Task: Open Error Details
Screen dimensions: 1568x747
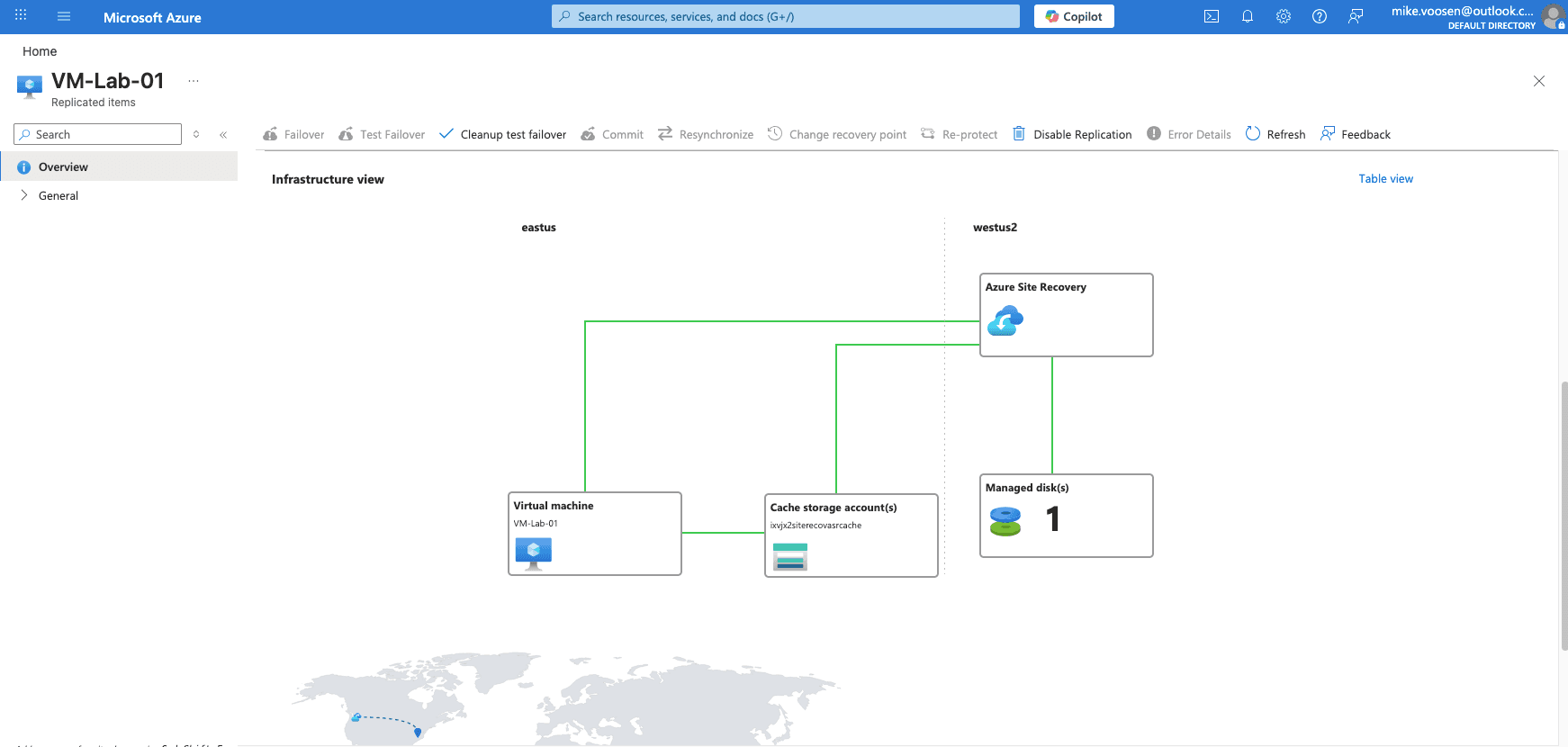Action: tap(1189, 134)
